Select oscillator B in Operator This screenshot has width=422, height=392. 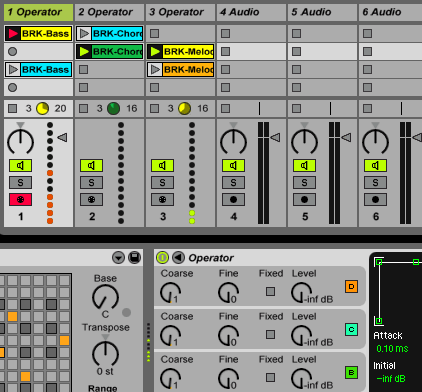(351, 372)
